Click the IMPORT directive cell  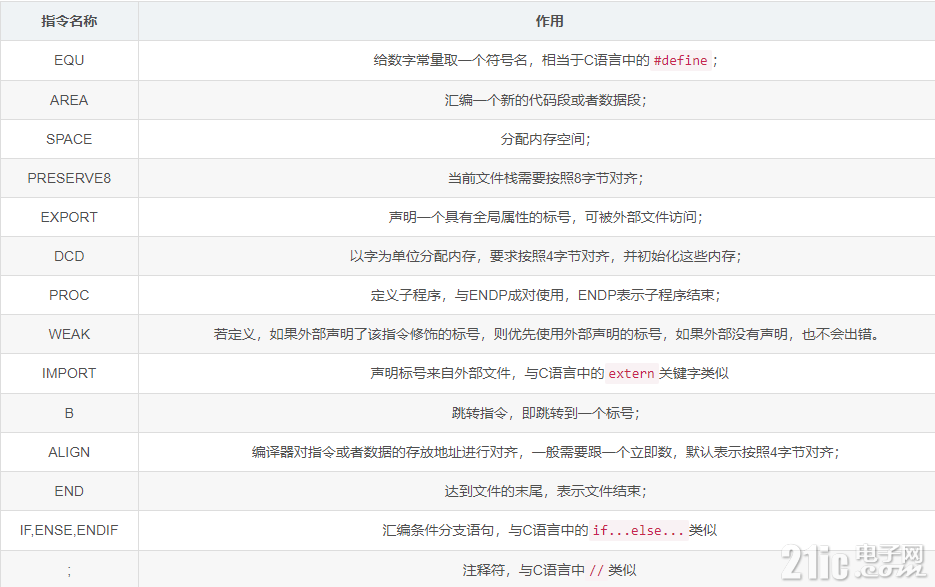(69, 373)
